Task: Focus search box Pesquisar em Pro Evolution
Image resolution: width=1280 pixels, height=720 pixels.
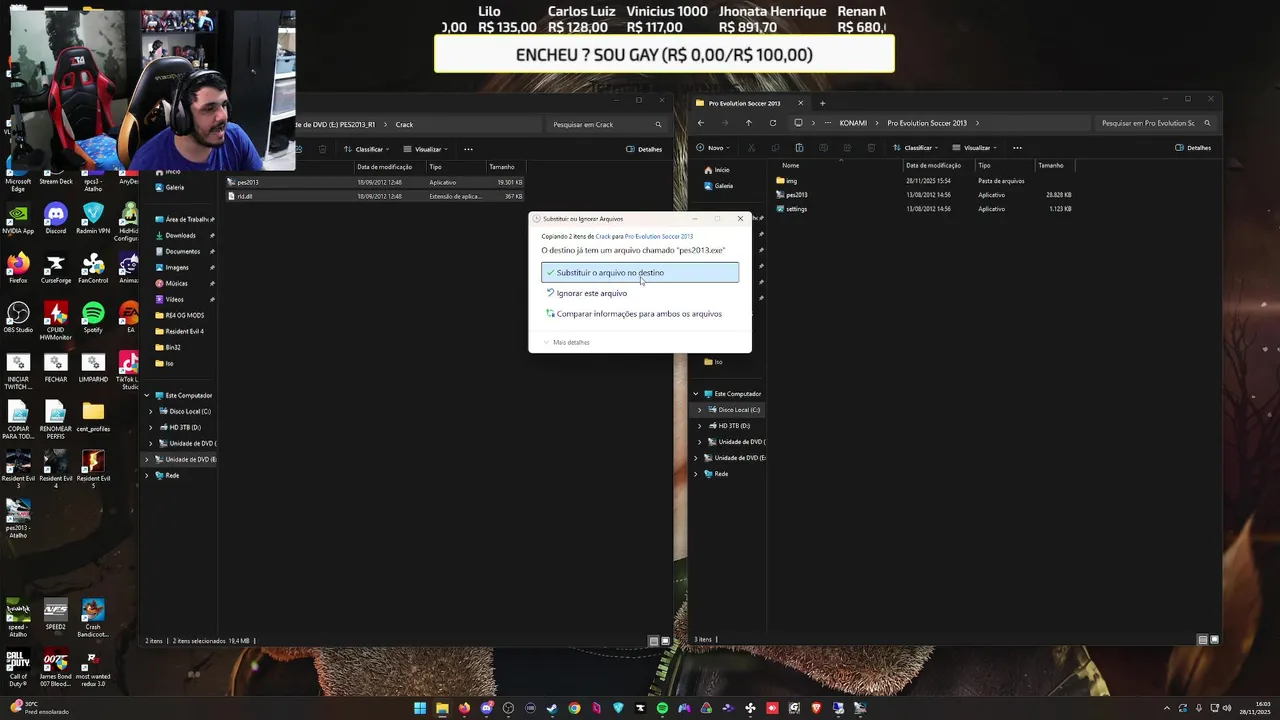Action: click(x=1154, y=123)
